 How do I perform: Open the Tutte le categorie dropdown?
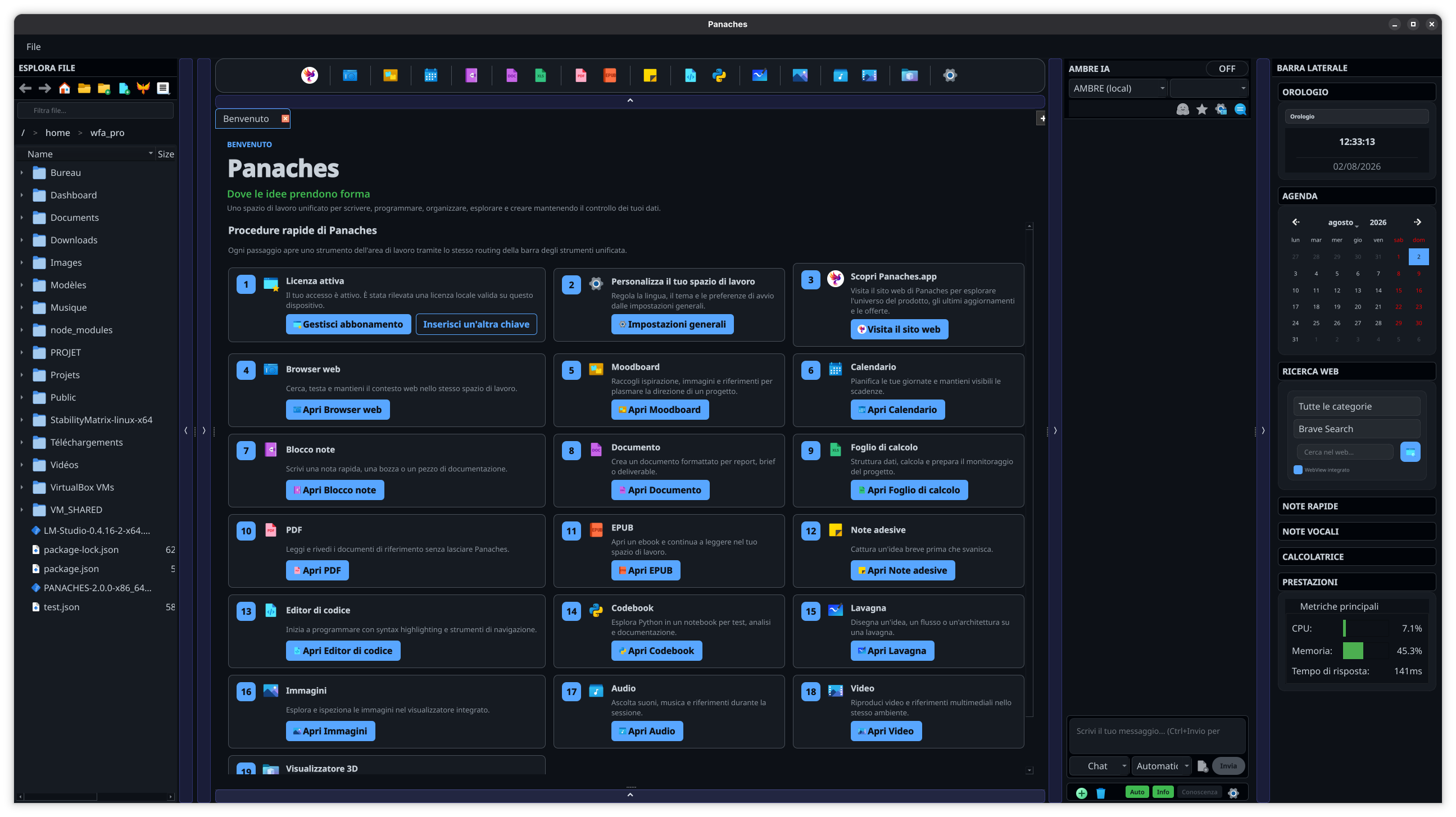tap(1356, 406)
